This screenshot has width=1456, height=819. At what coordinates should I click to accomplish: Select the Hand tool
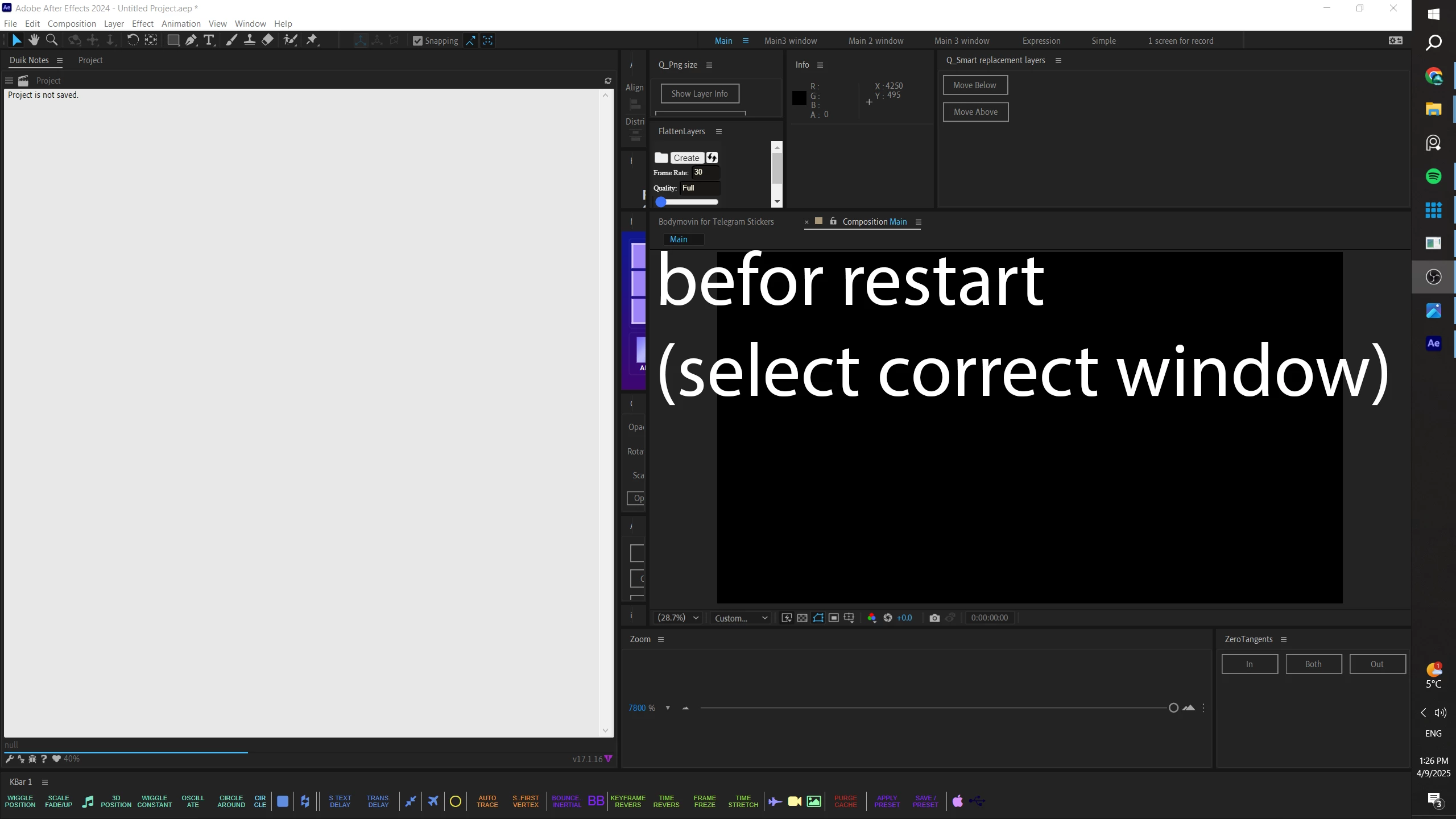click(34, 40)
